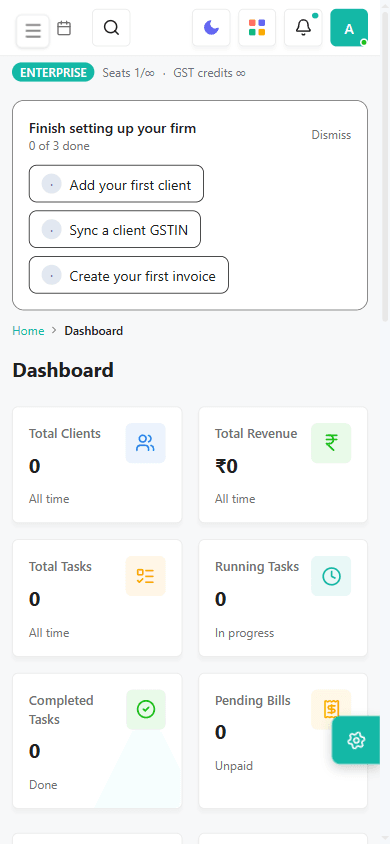Viewport: 390px width, 844px height.
Task: Click the Running Tasks clock icon
Action: (x=331, y=576)
